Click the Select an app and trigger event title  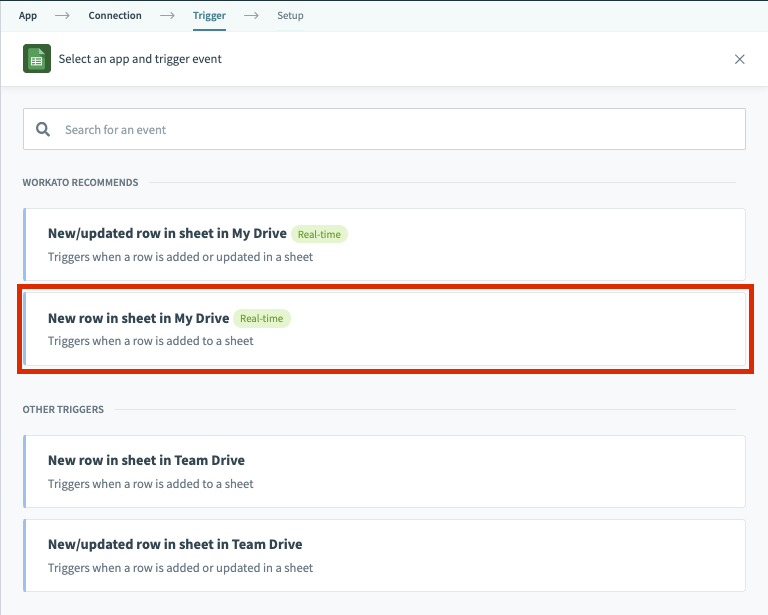tap(140, 59)
